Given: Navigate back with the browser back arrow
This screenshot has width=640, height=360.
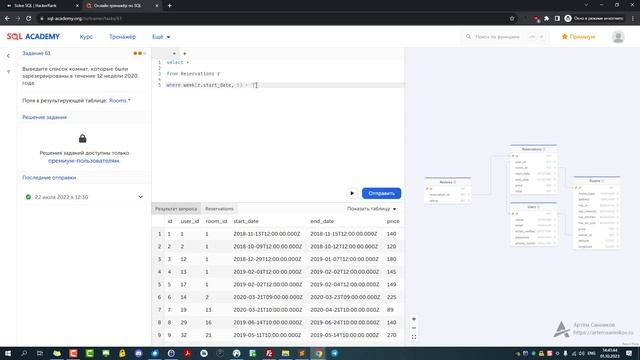Looking at the screenshot, I should (7, 18).
